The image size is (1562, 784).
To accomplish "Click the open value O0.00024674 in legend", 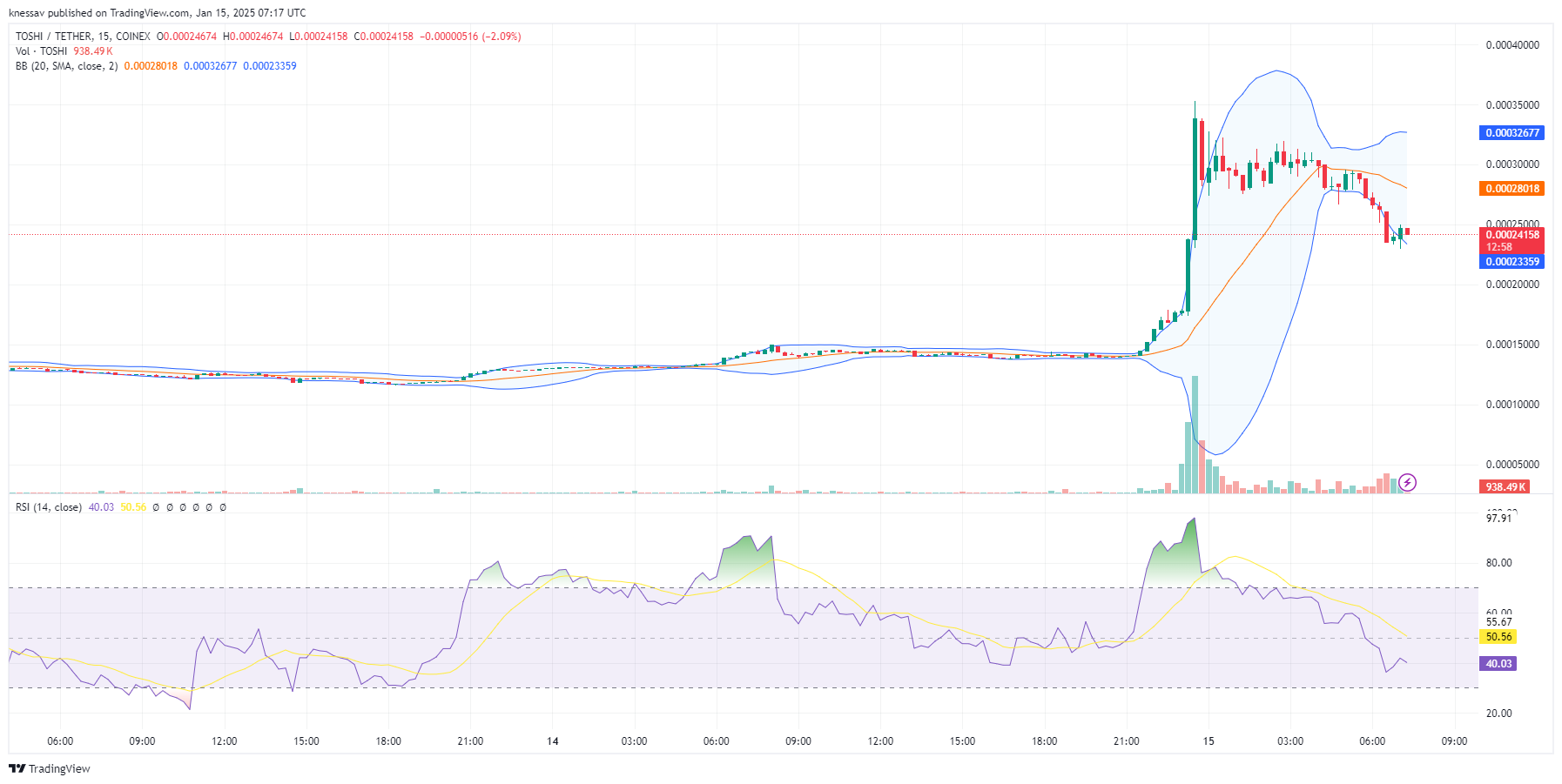I will pyautogui.click(x=186, y=37).
